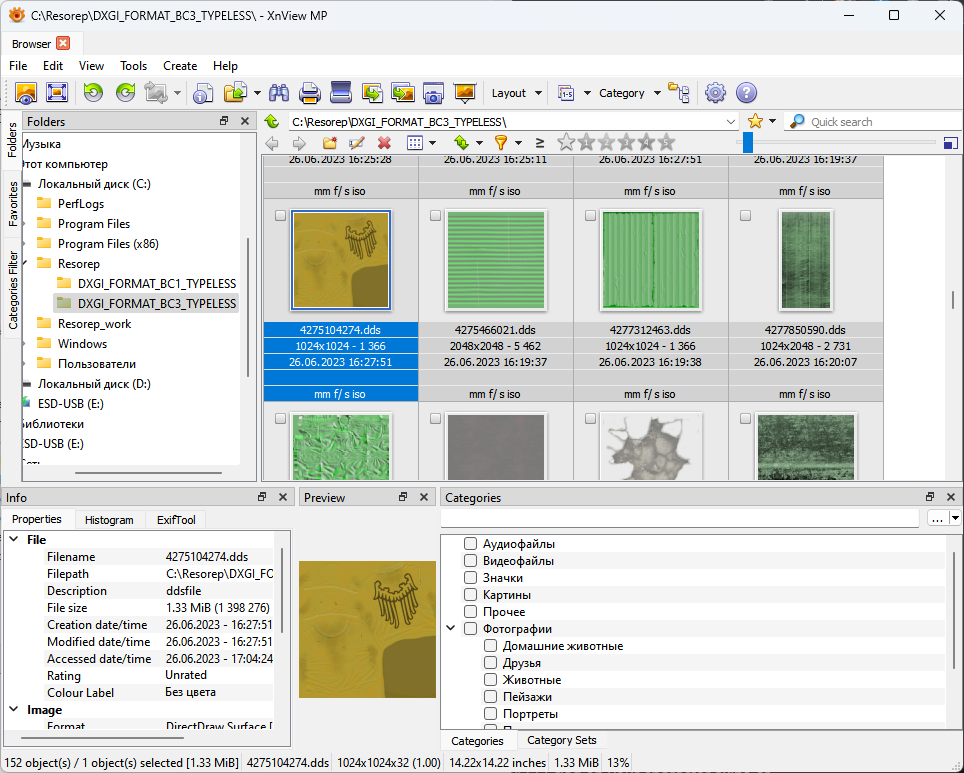Open the Layout dropdown
The height and width of the screenshot is (773, 964).
click(x=516, y=93)
